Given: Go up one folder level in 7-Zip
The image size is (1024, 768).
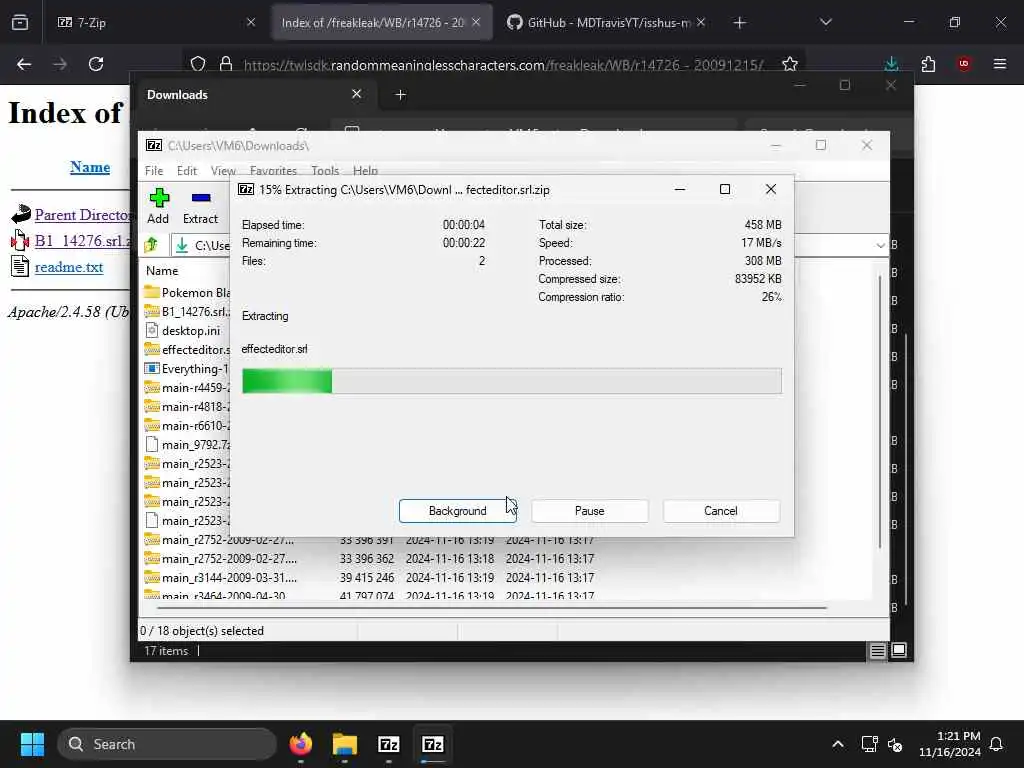Looking at the screenshot, I should [152, 245].
